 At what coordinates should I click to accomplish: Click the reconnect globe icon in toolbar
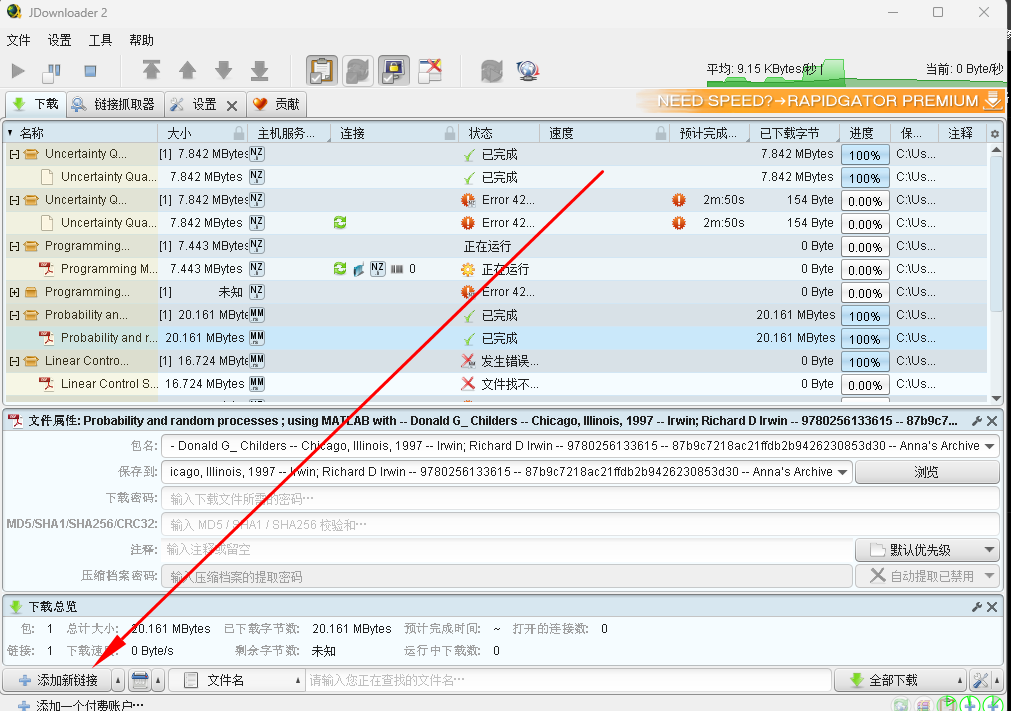pos(528,71)
